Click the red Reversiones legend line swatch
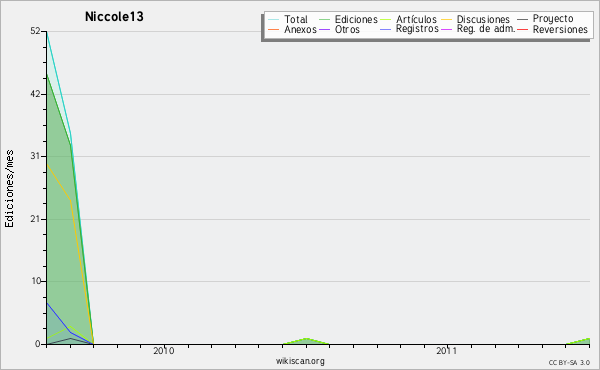This screenshot has width=600, height=370. [x=522, y=29]
